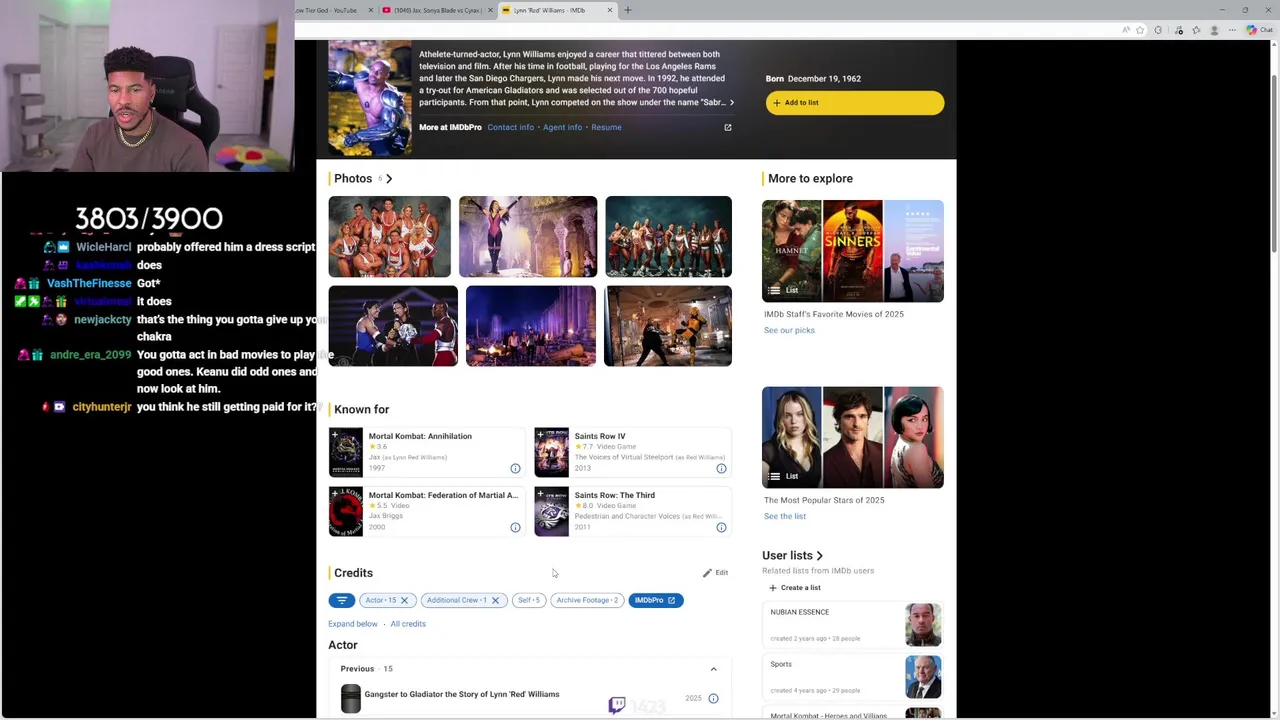Viewport: 1280px width, 720px height.
Task: Open the Sports user list
Action: click(852, 677)
